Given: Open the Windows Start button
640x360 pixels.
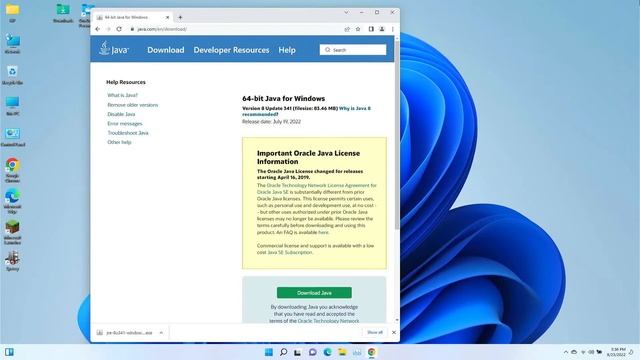Looking at the screenshot, I should 269,352.
